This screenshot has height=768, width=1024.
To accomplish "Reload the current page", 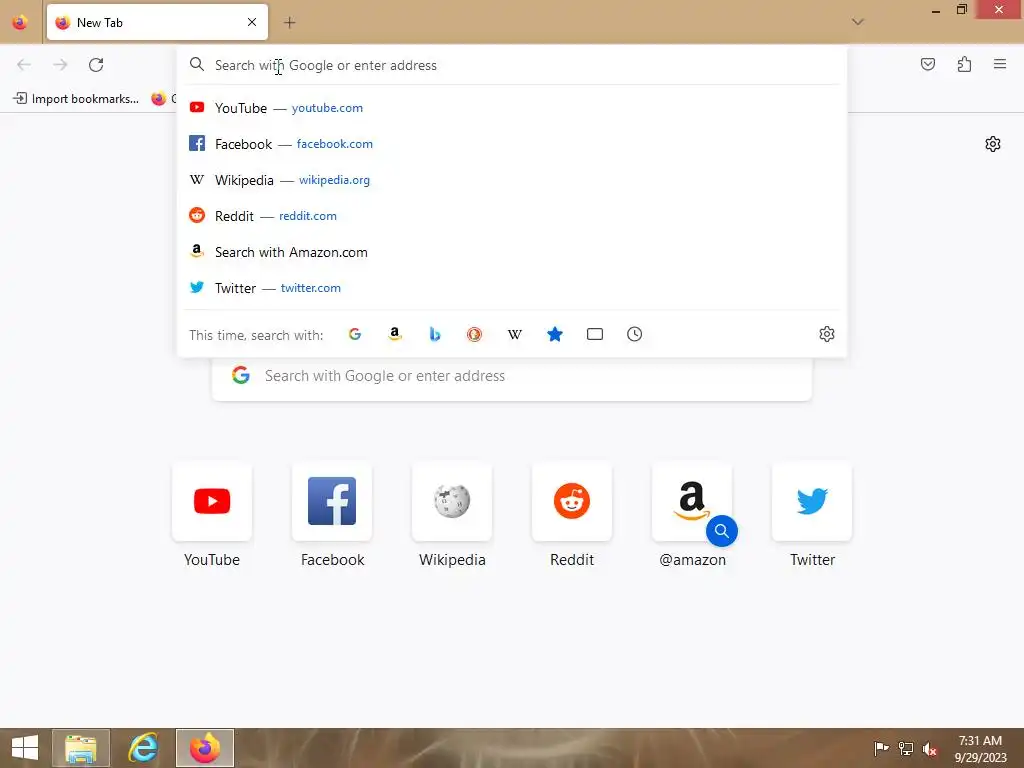I will point(96,65).
